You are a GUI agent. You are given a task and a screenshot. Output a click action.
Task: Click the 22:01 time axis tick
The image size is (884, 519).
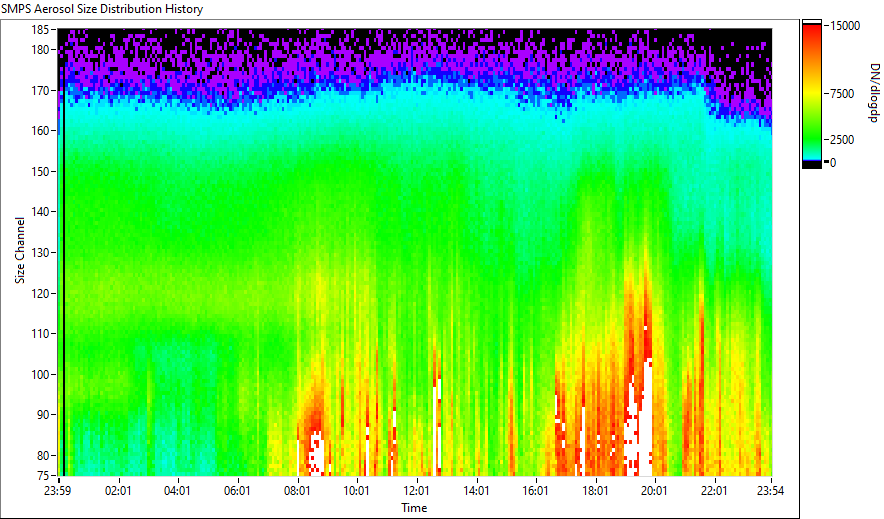(x=714, y=491)
